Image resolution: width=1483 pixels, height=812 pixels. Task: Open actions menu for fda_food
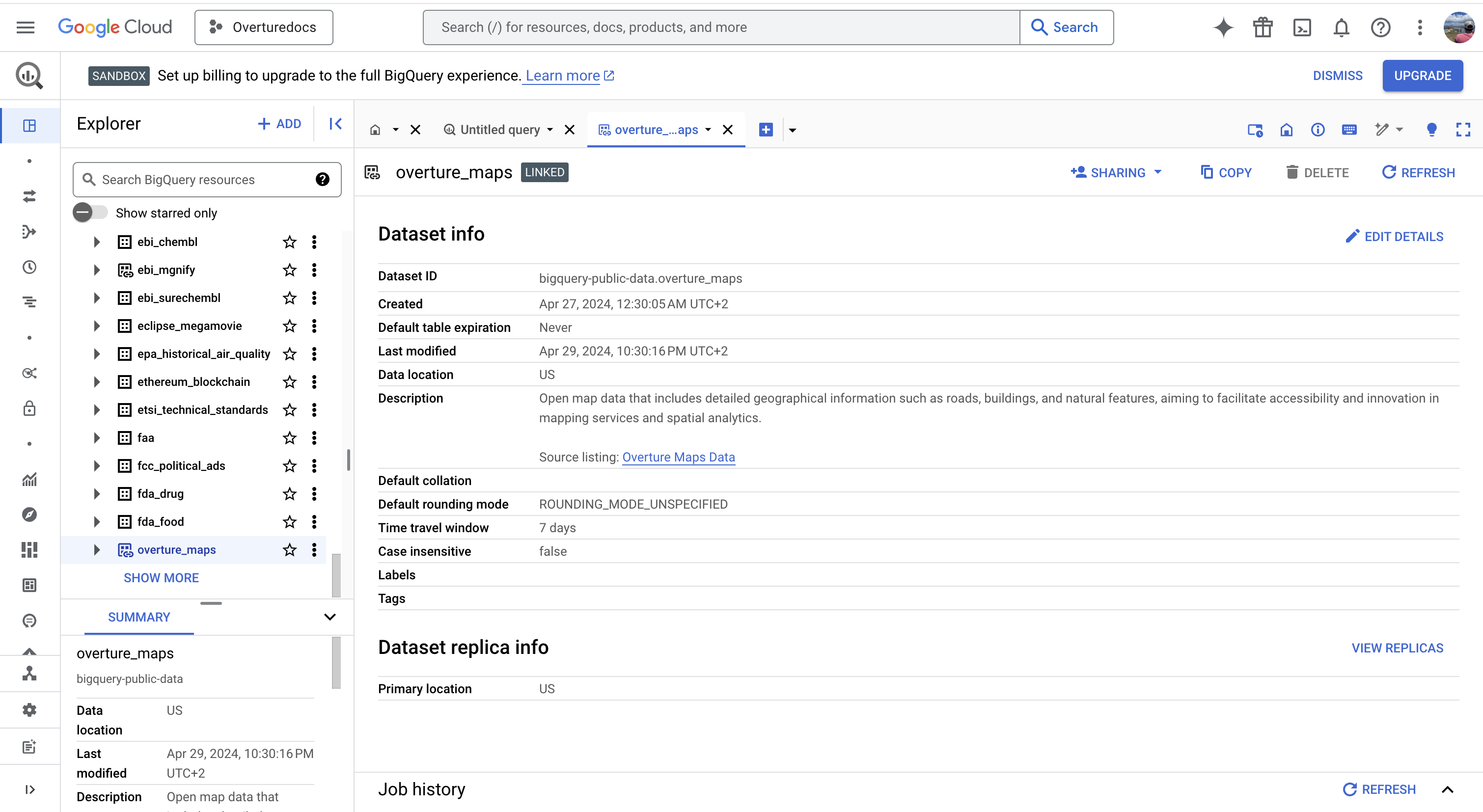point(314,521)
